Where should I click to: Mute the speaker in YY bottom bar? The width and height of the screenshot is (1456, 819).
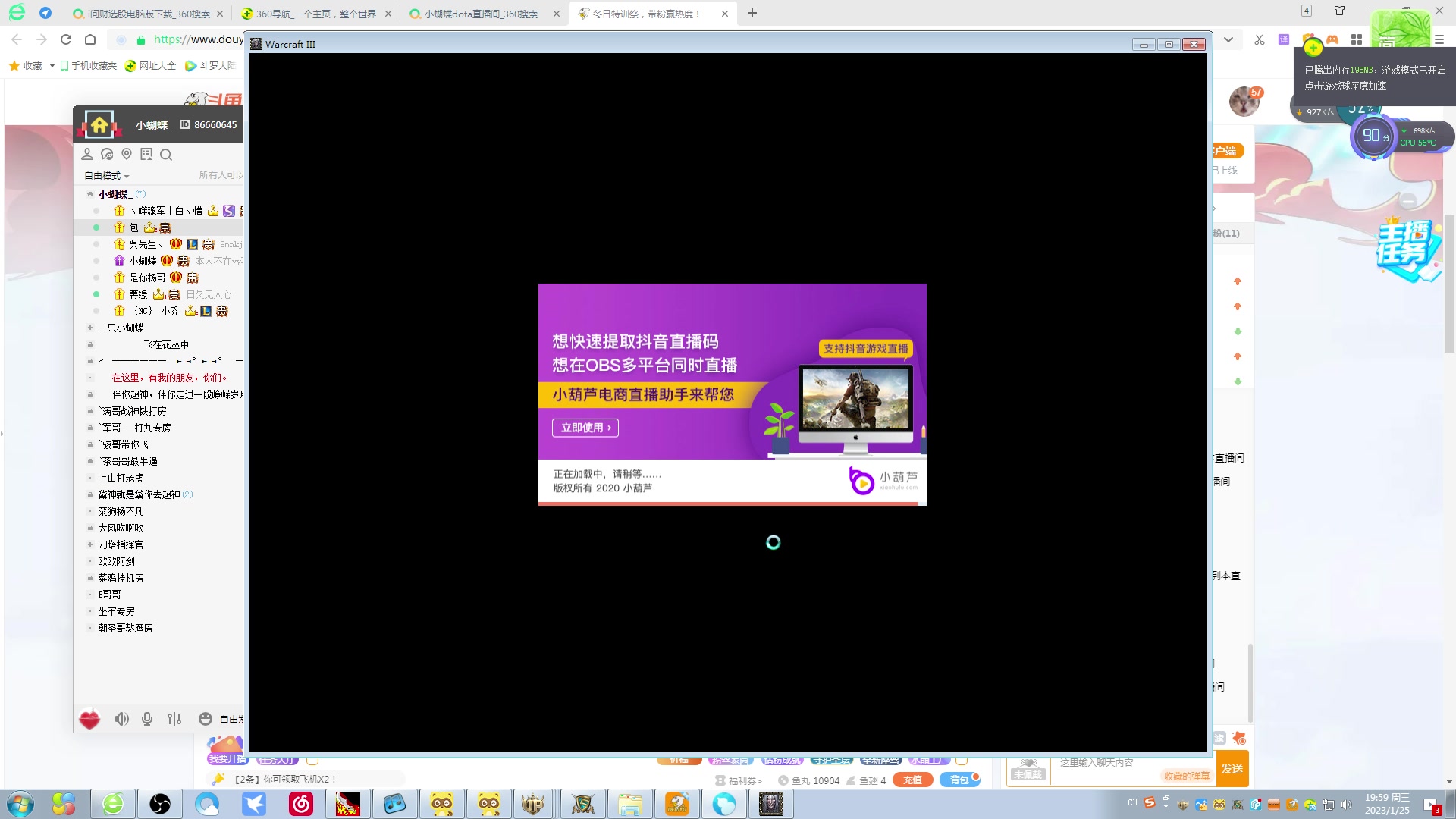pyautogui.click(x=121, y=719)
